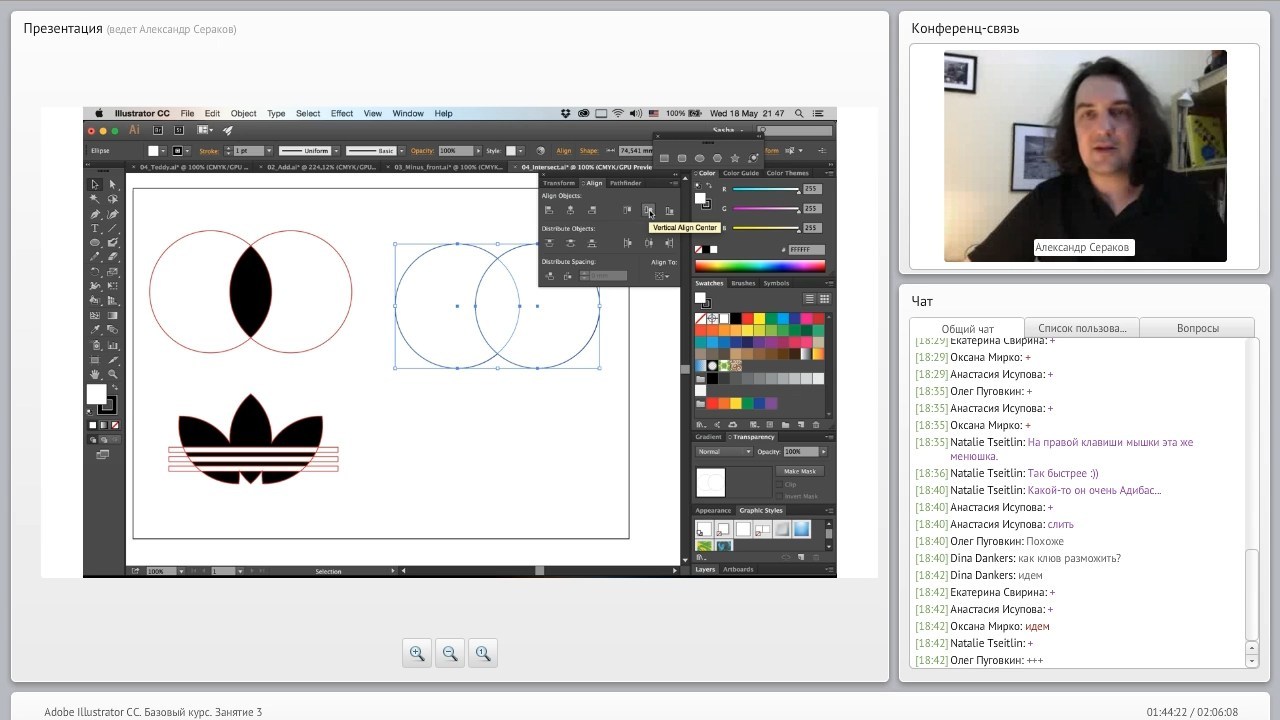Click Vertical Align Center icon
Screen dimensions: 1280x720
[x=648, y=210]
